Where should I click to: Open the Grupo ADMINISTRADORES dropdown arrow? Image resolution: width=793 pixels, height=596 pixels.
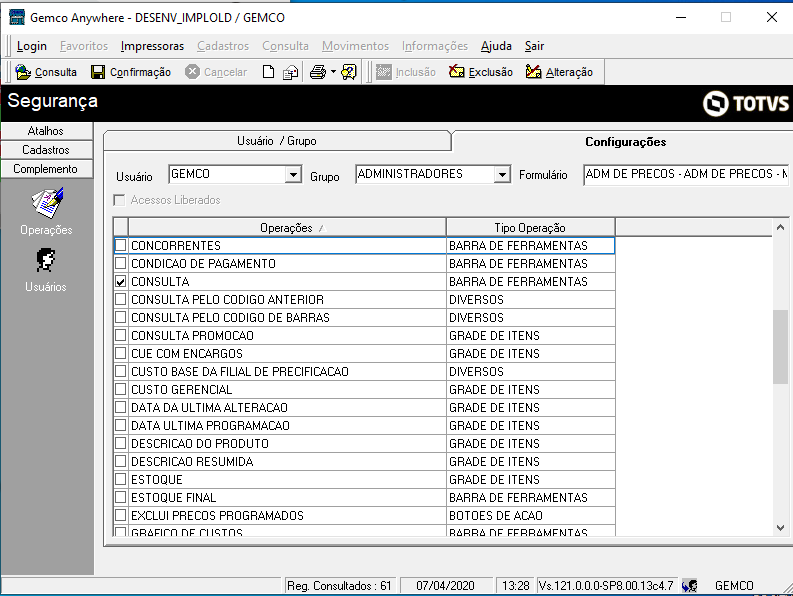pyautogui.click(x=502, y=175)
